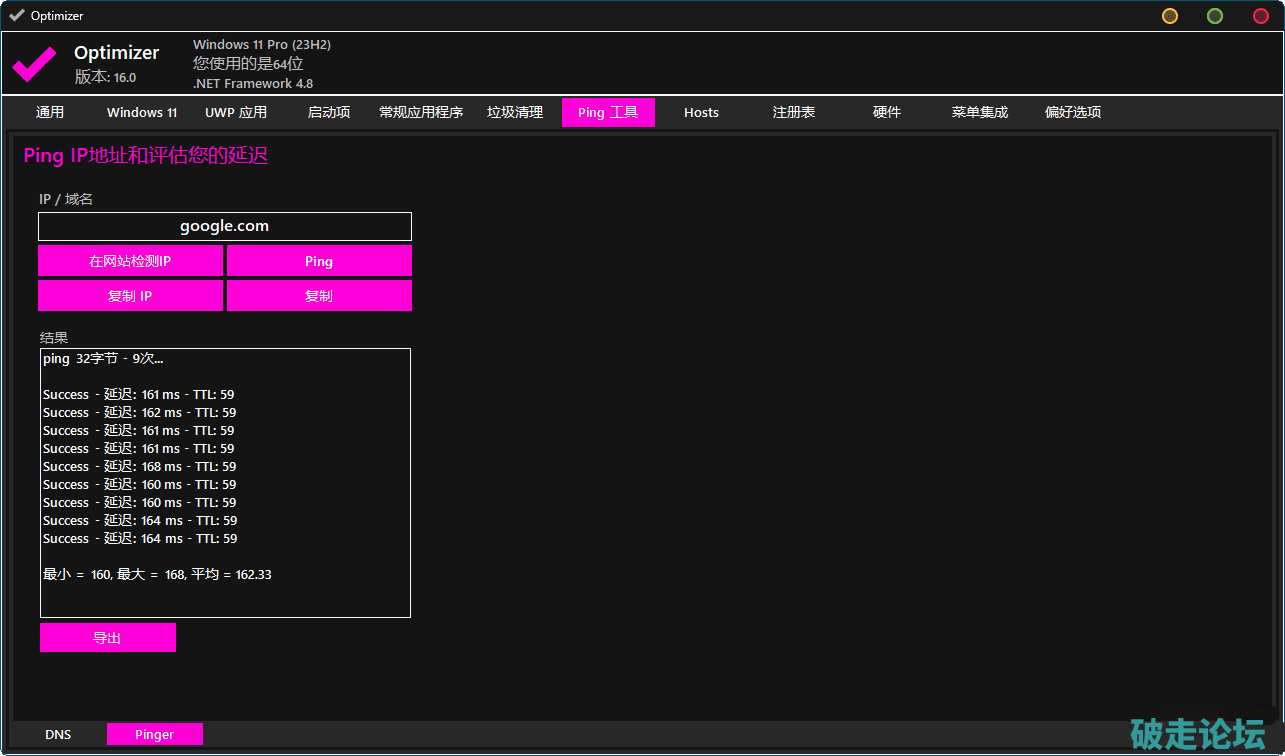This screenshot has height=756, width=1285.
Task: Go to the 偏好选项 tab
Action: pos(1073,112)
